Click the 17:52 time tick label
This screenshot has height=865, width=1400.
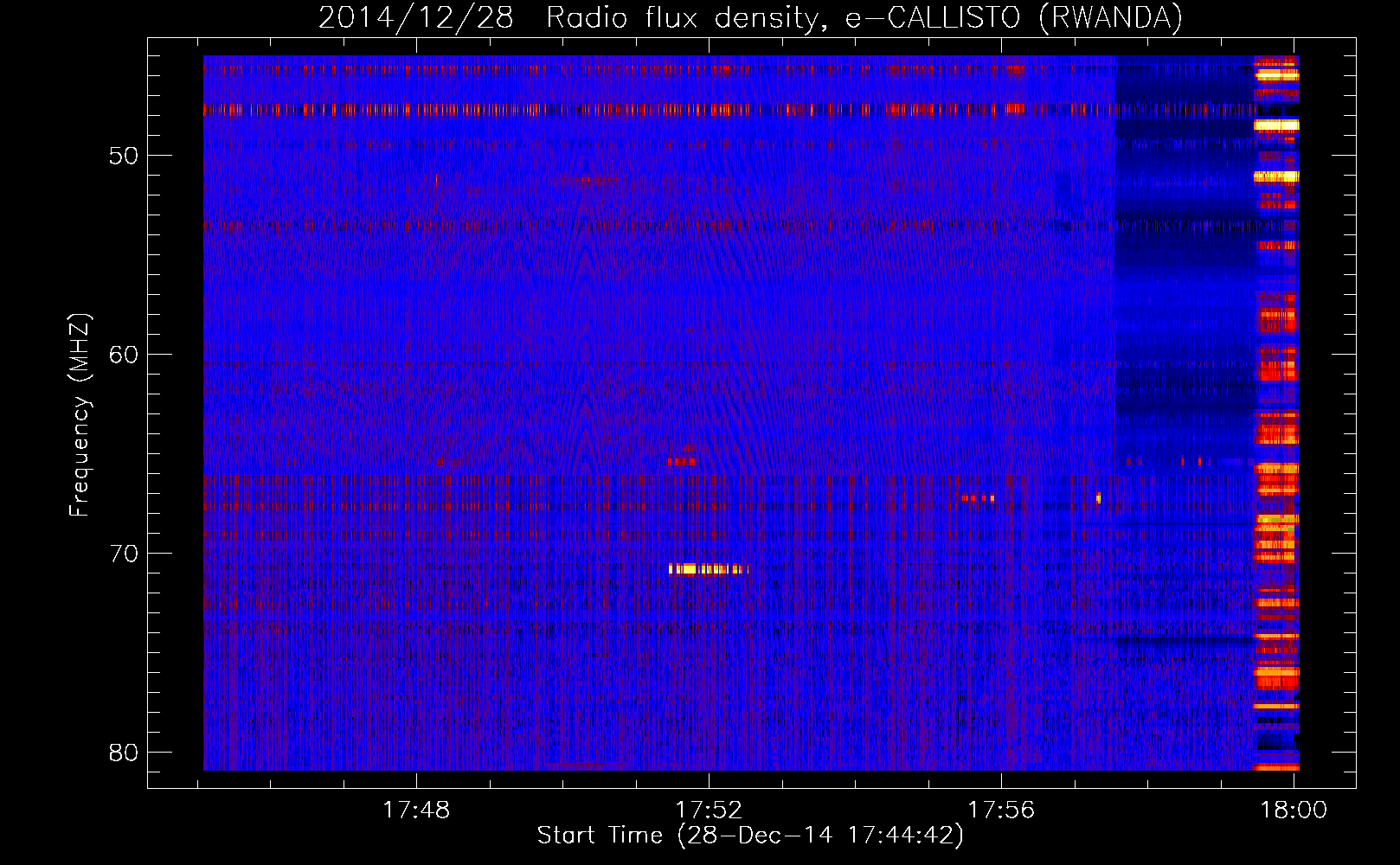pos(709,811)
